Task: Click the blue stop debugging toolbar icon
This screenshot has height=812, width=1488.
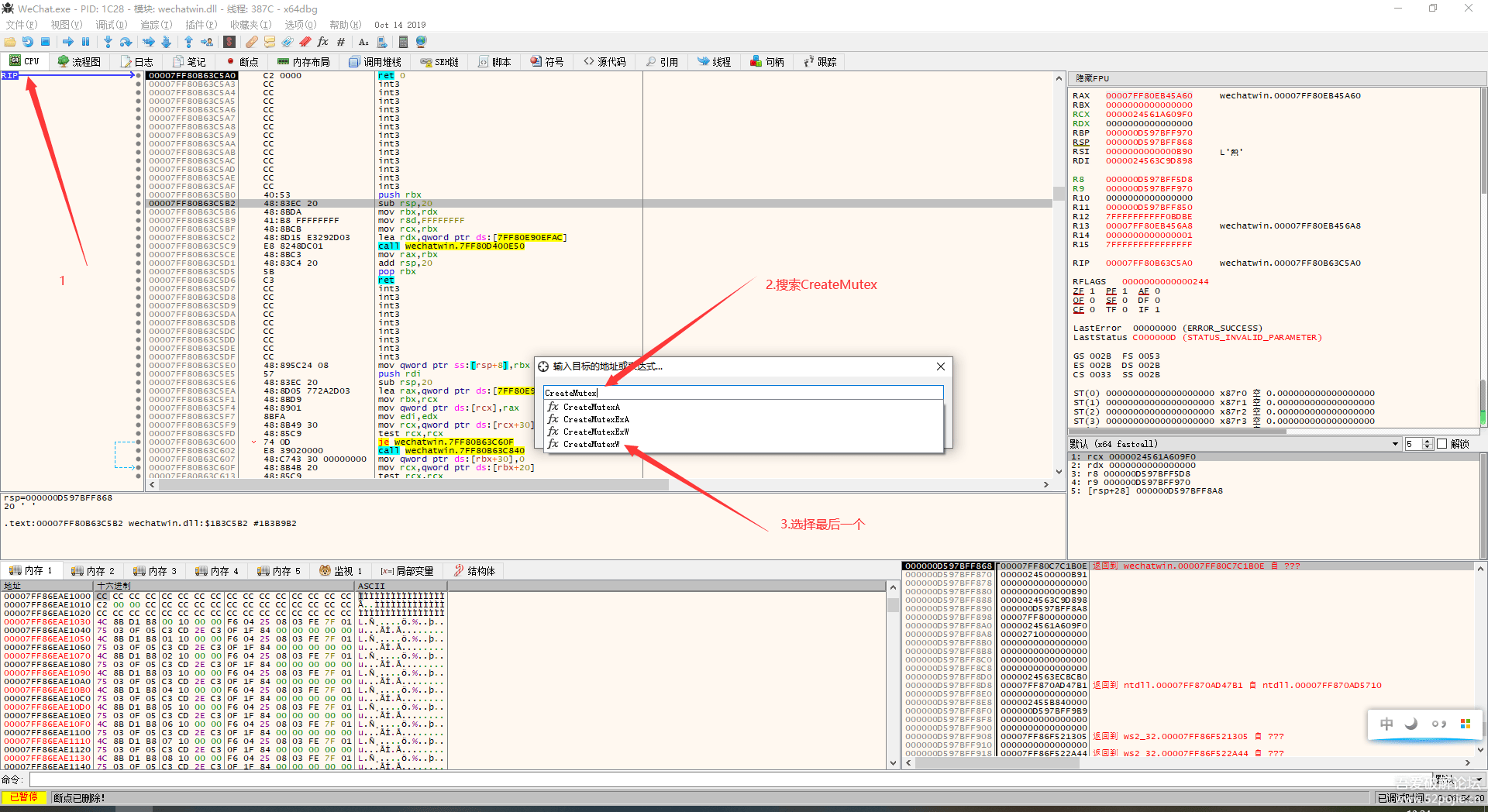Action: 46,42
